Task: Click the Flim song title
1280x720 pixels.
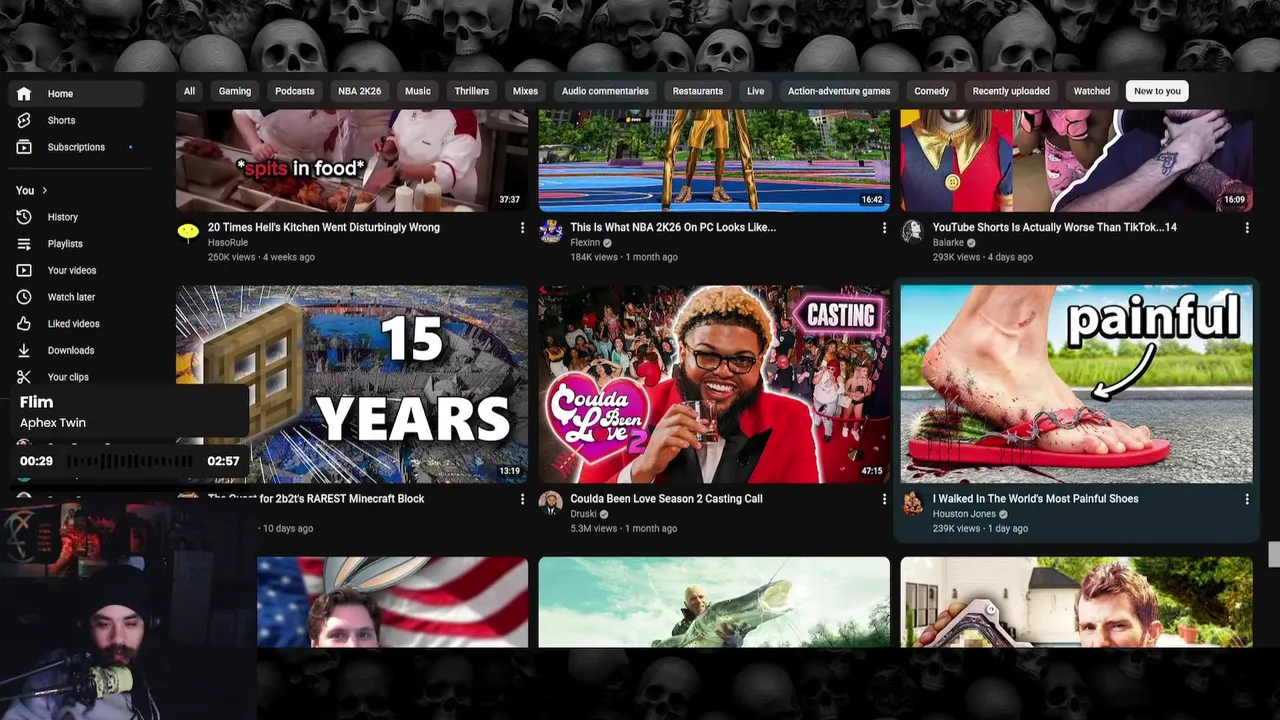Action: pyautogui.click(x=36, y=402)
